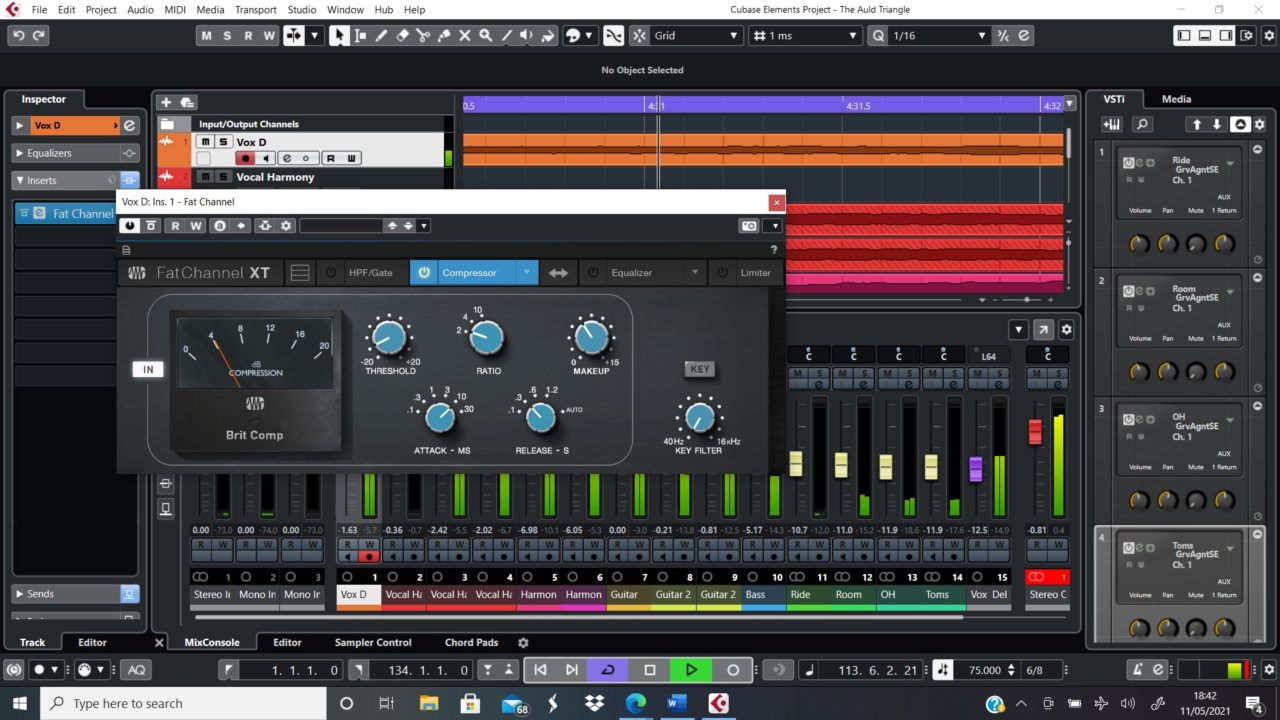Open the Fat Channel channel-strip view icon

pyautogui.click(x=299, y=273)
